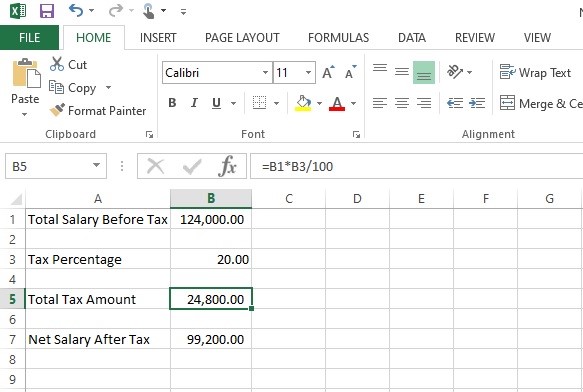The width and height of the screenshot is (583, 392).
Task: Click the Excel application icon
Action: 17,11
